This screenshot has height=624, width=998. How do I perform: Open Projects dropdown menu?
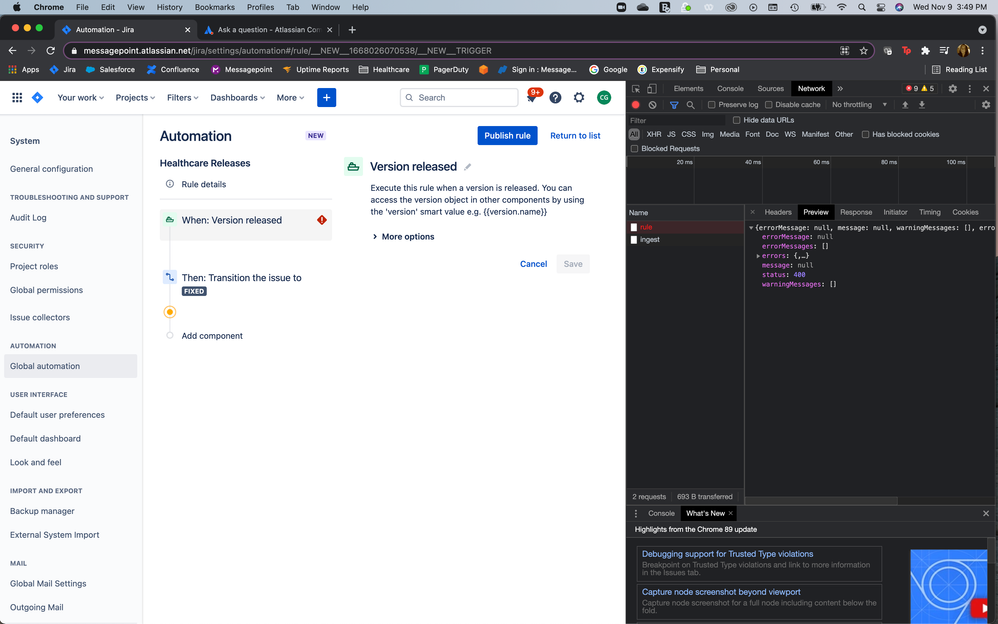(136, 97)
